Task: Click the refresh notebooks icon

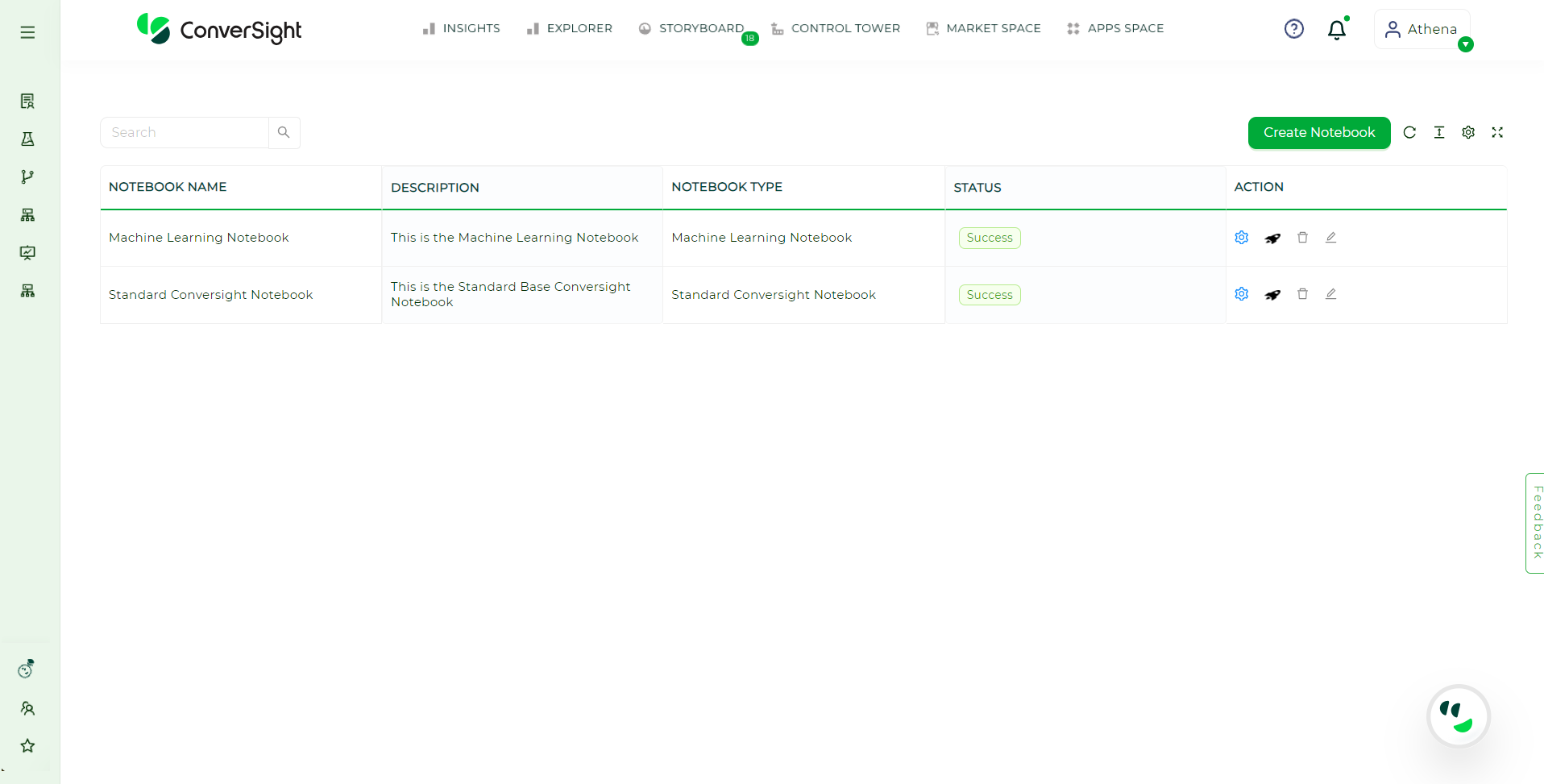Action: click(1409, 133)
